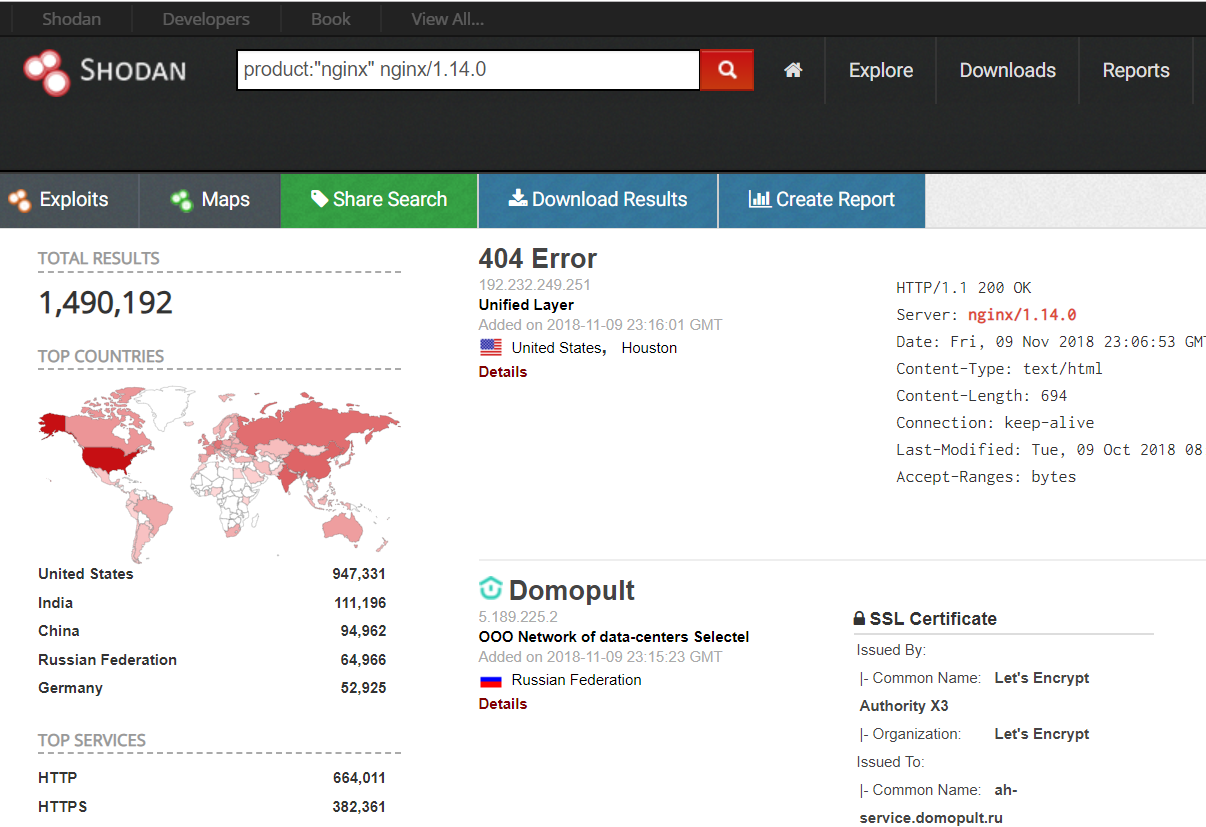
Task: Create Report from search results
Action: tap(822, 200)
